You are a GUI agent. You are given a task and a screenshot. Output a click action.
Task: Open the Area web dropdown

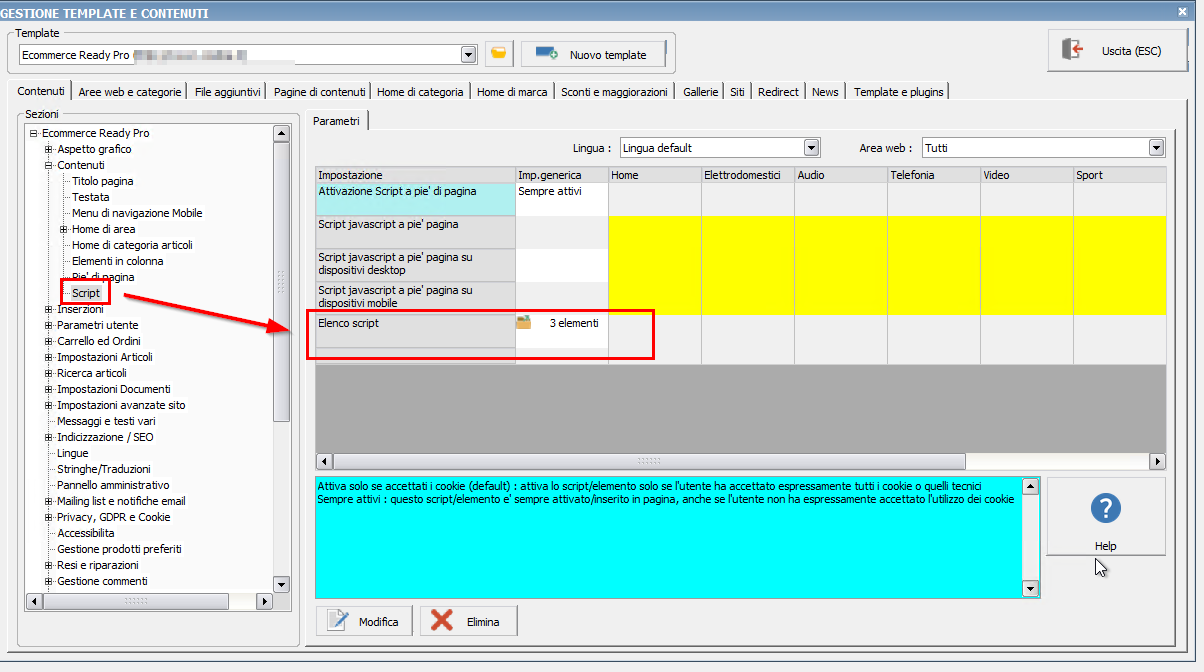coord(1157,148)
